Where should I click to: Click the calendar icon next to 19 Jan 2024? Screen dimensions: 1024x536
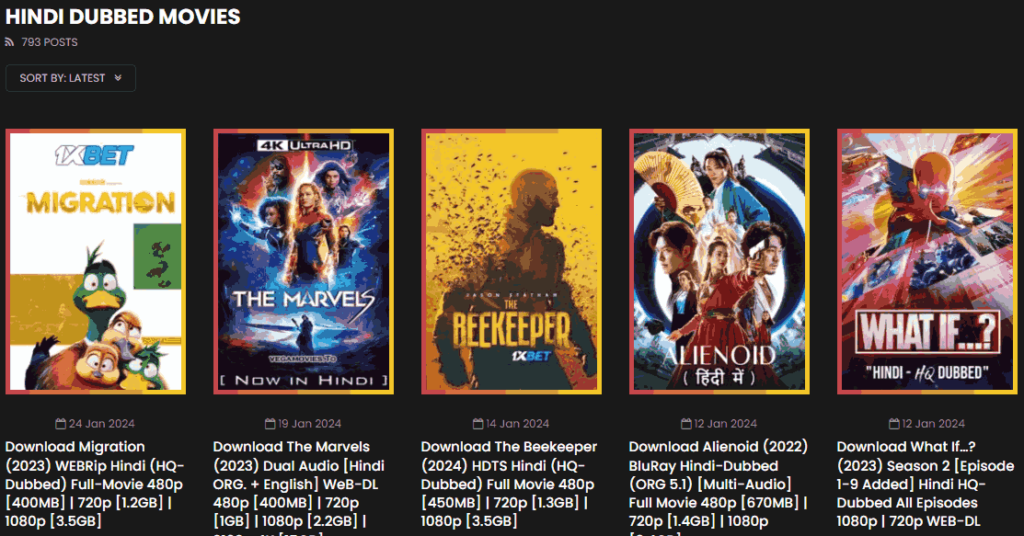pyautogui.click(x=270, y=424)
